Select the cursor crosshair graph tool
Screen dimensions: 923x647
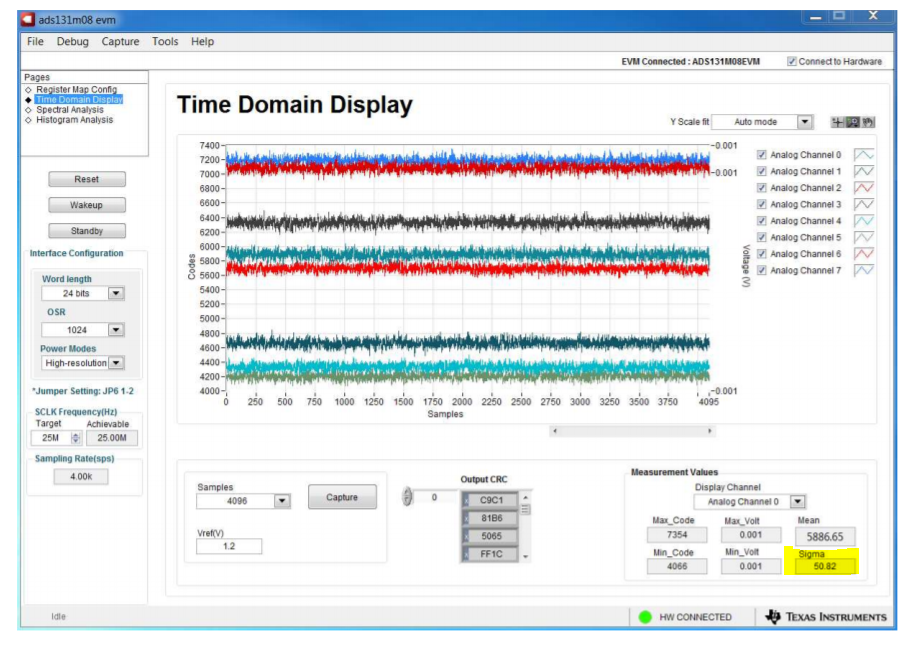coord(838,121)
